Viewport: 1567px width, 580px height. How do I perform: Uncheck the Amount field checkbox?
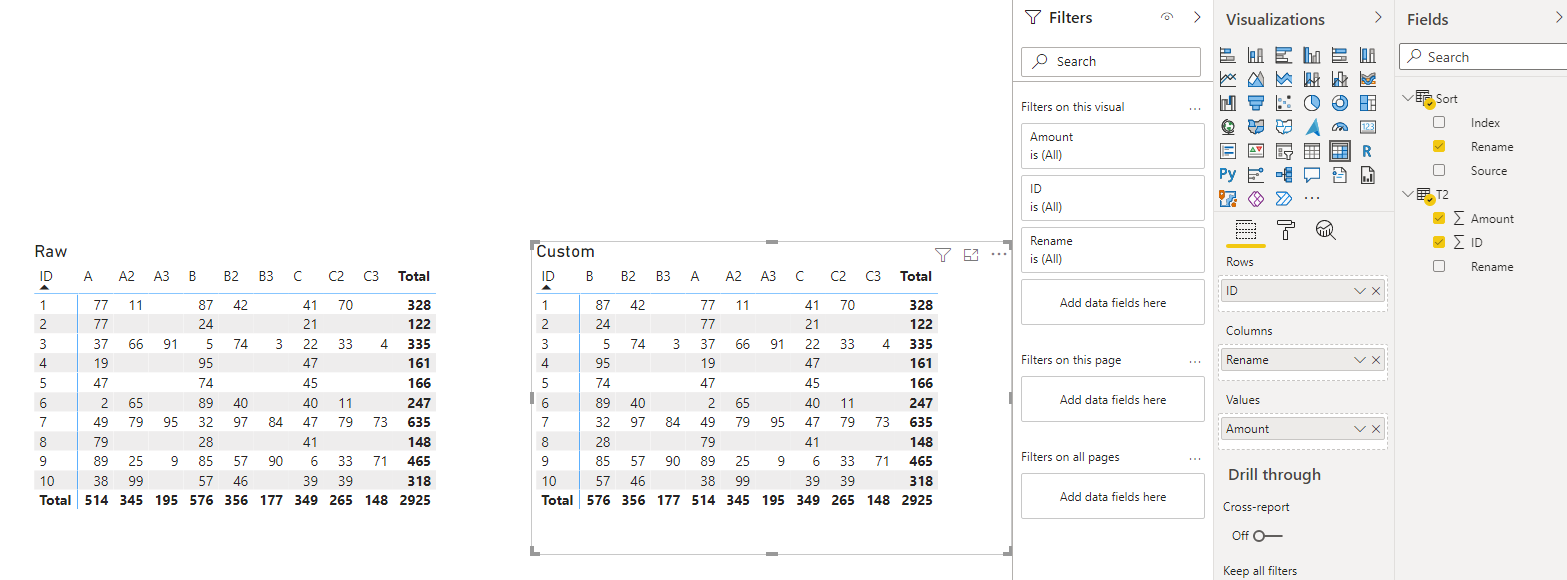1439,218
